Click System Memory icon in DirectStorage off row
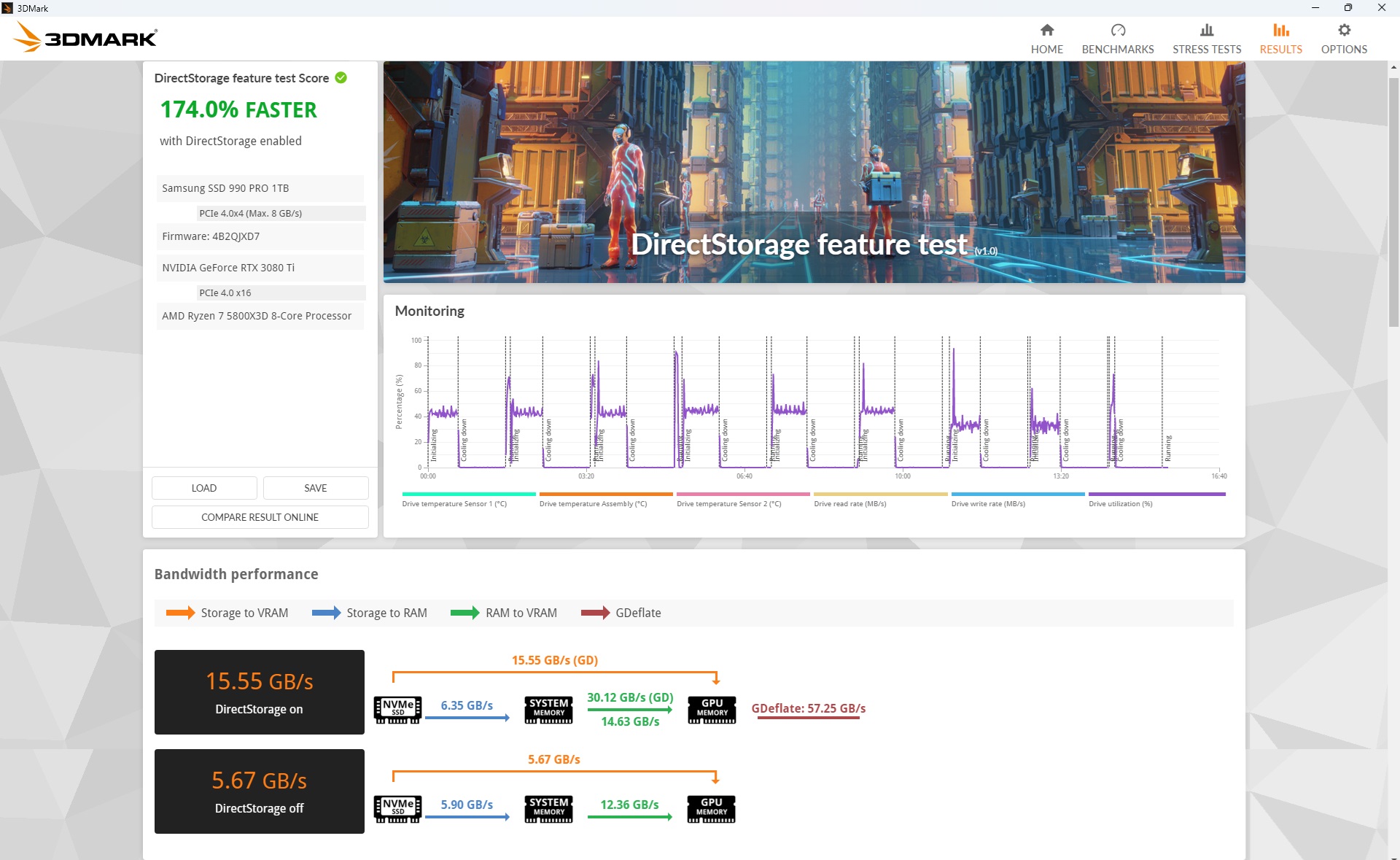 point(548,809)
